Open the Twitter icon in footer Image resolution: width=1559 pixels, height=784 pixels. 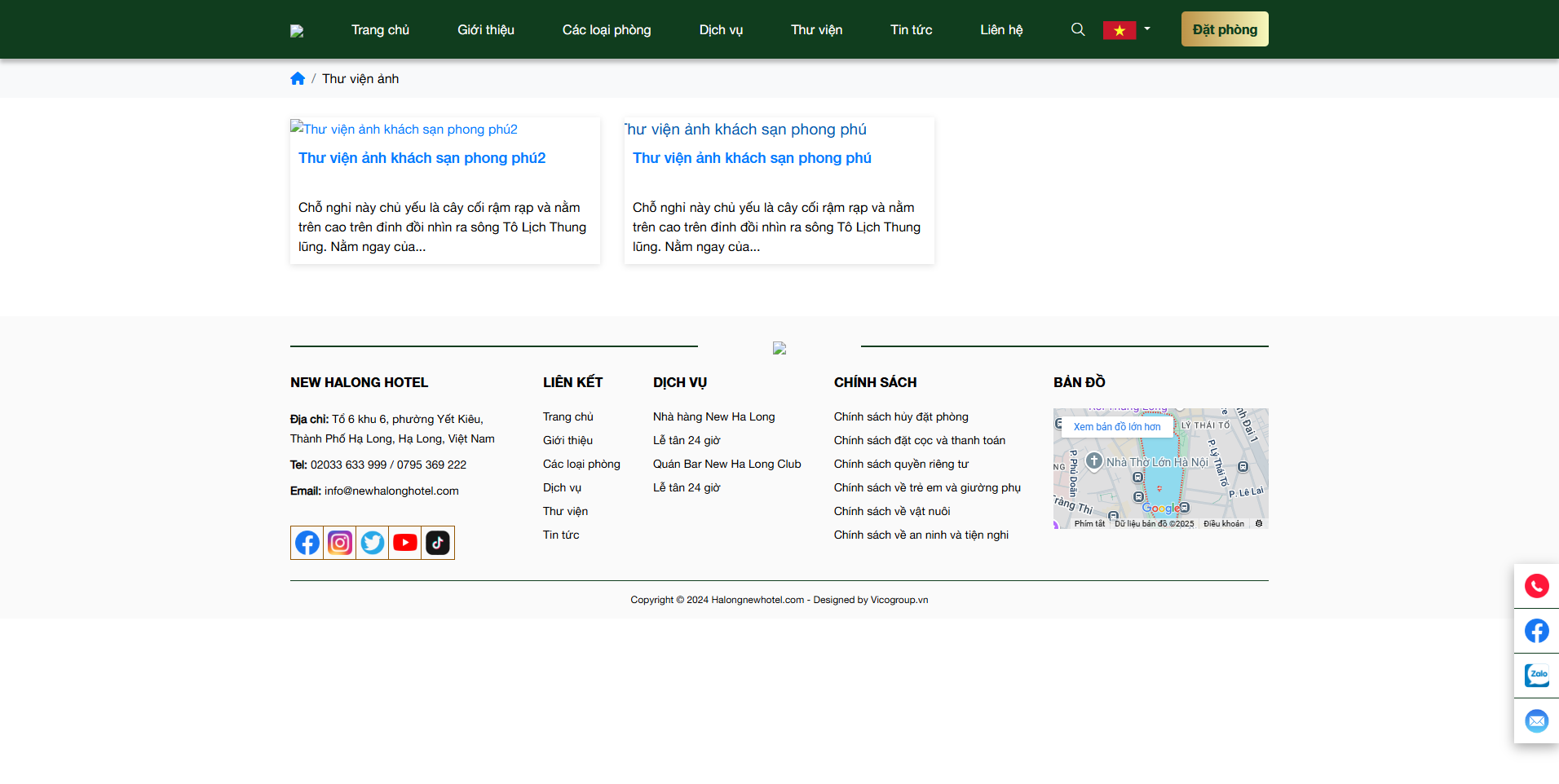coord(373,543)
